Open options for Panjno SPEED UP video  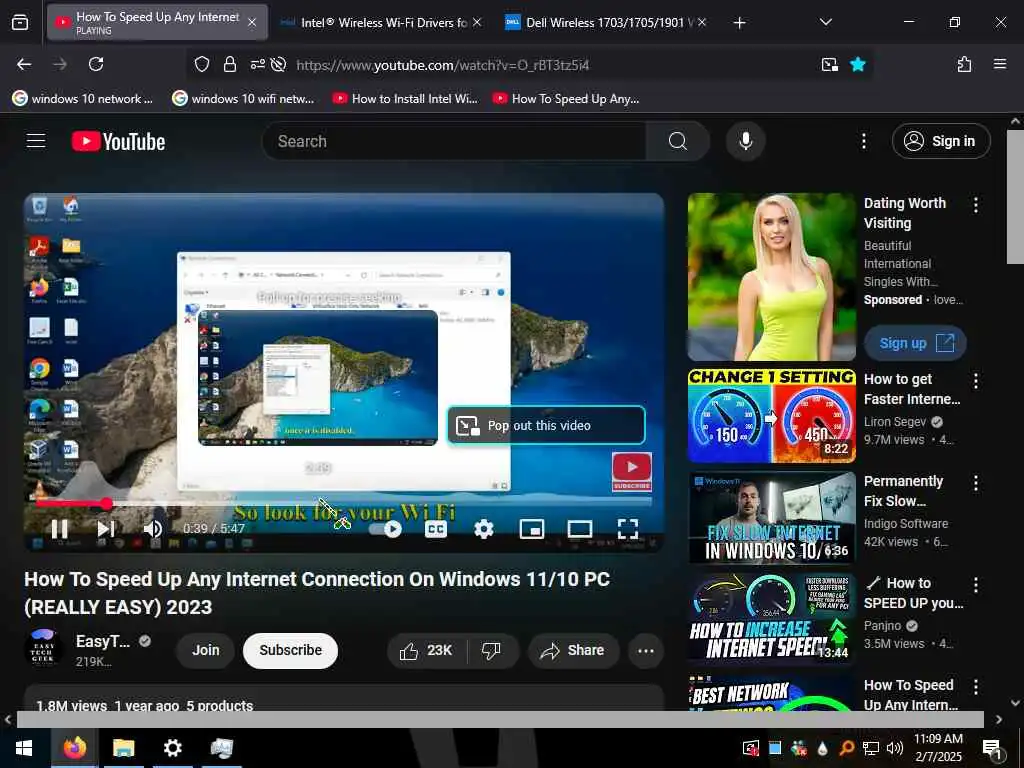[976, 584]
